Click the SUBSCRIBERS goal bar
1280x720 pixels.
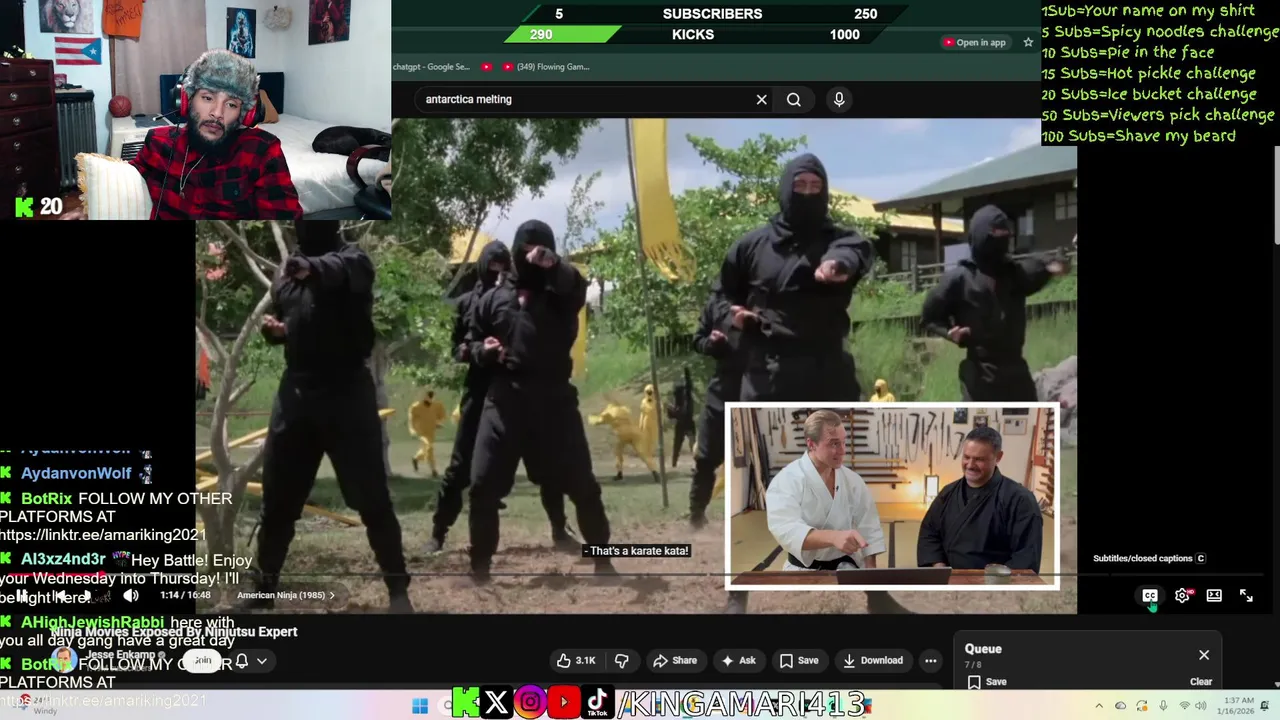tap(712, 13)
